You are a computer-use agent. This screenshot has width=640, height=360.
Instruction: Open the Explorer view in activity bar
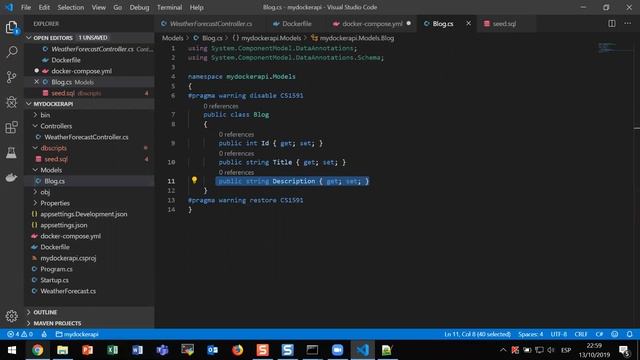(x=12, y=28)
